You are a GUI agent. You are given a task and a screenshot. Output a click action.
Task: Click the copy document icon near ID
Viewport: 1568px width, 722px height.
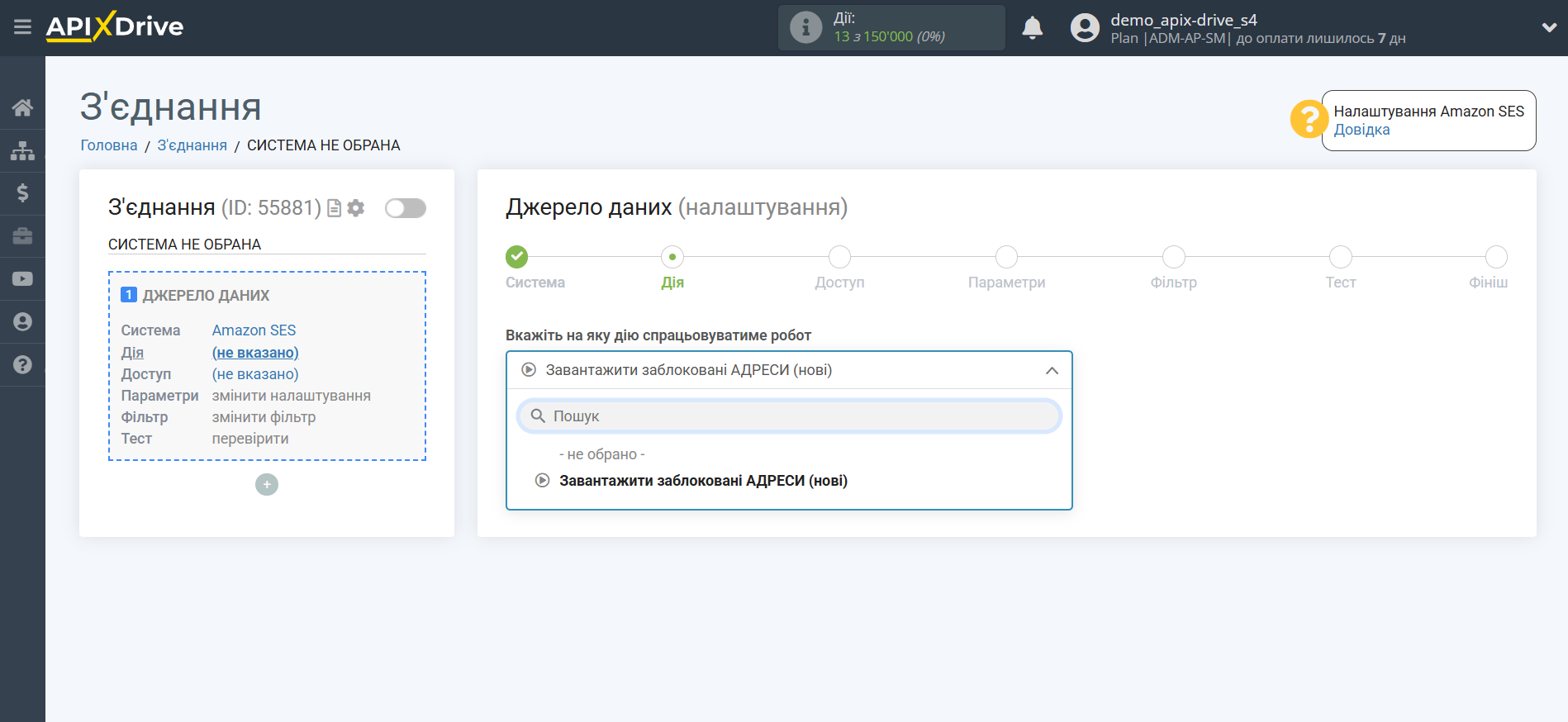(x=335, y=208)
